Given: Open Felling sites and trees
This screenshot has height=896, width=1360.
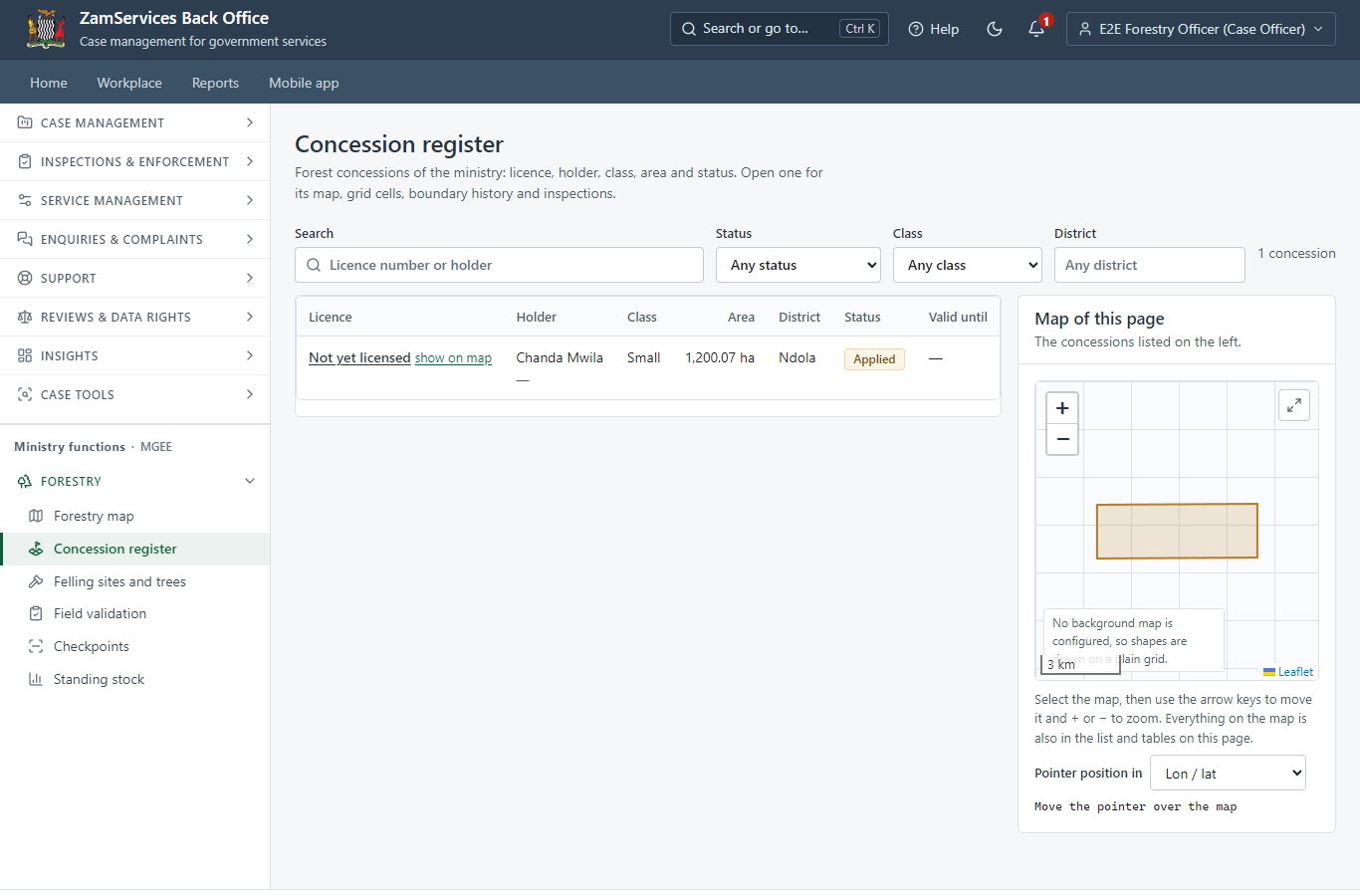Looking at the screenshot, I should point(134,581).
